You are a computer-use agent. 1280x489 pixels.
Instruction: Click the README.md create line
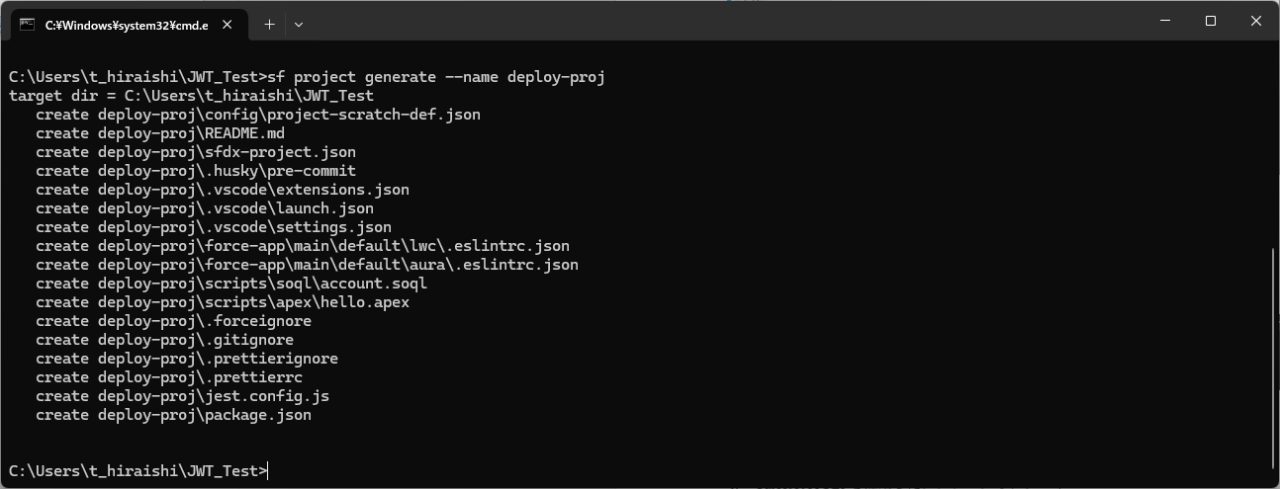point(160,133)
